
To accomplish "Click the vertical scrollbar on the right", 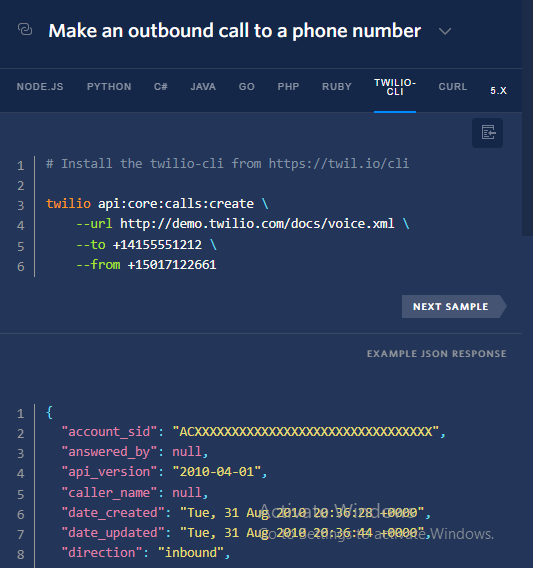I will [527, 118].
